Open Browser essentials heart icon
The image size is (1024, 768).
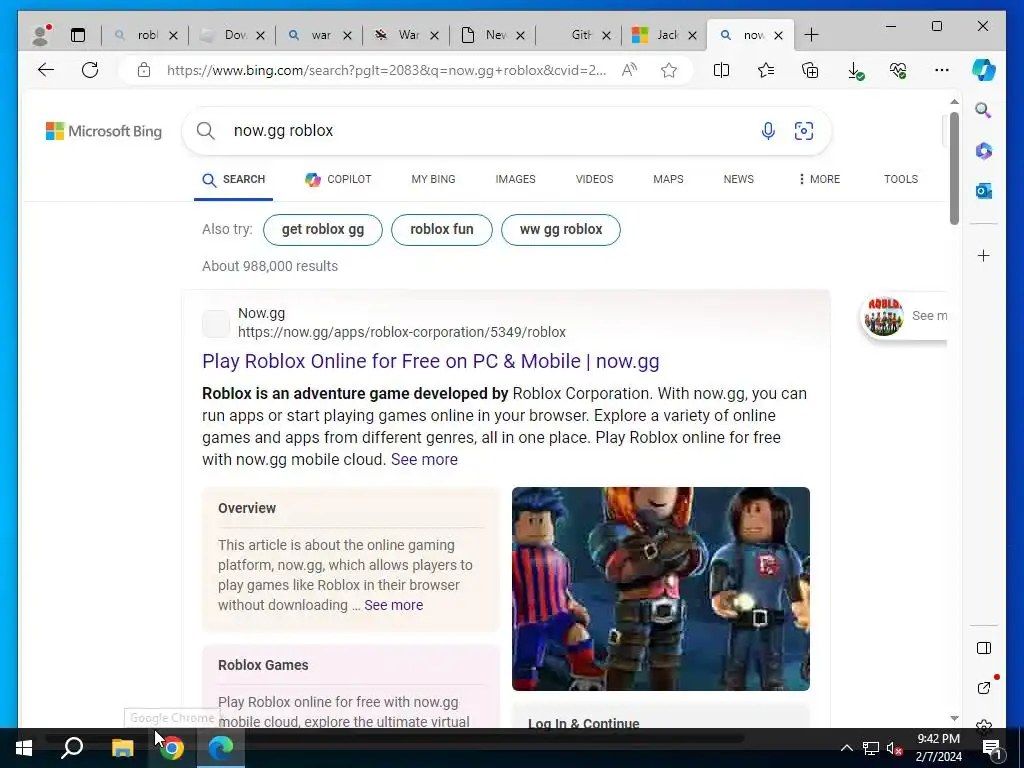point(898,70)
